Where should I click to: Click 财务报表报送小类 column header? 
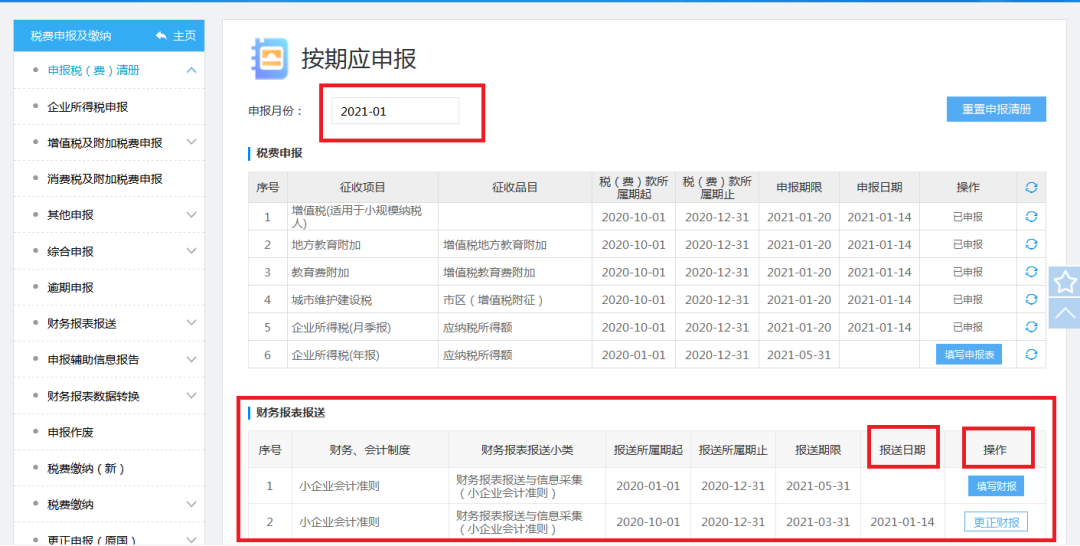pos(527,450)
